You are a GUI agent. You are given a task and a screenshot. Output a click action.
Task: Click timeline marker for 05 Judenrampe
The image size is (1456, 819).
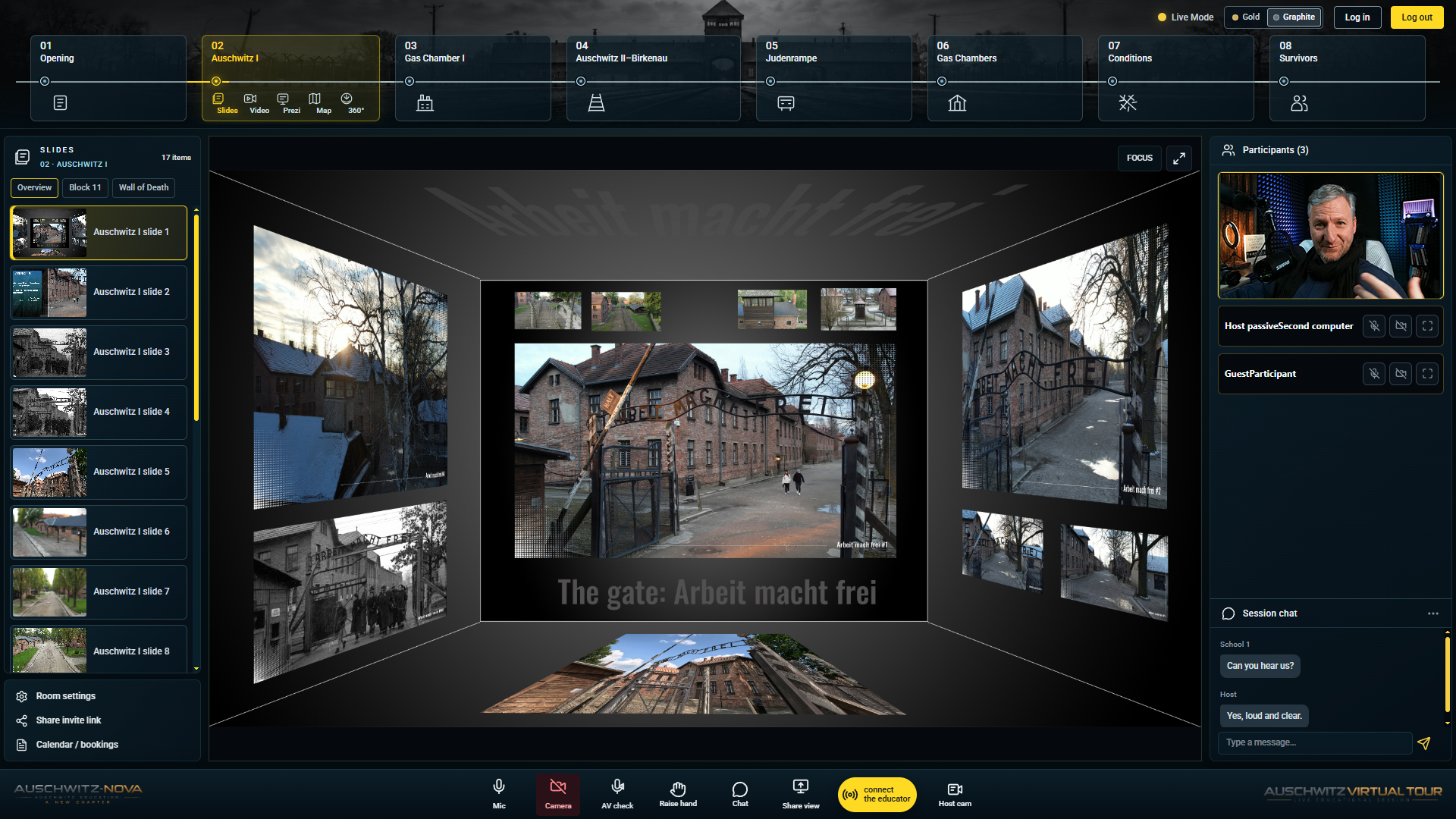[x=770, y=81]
